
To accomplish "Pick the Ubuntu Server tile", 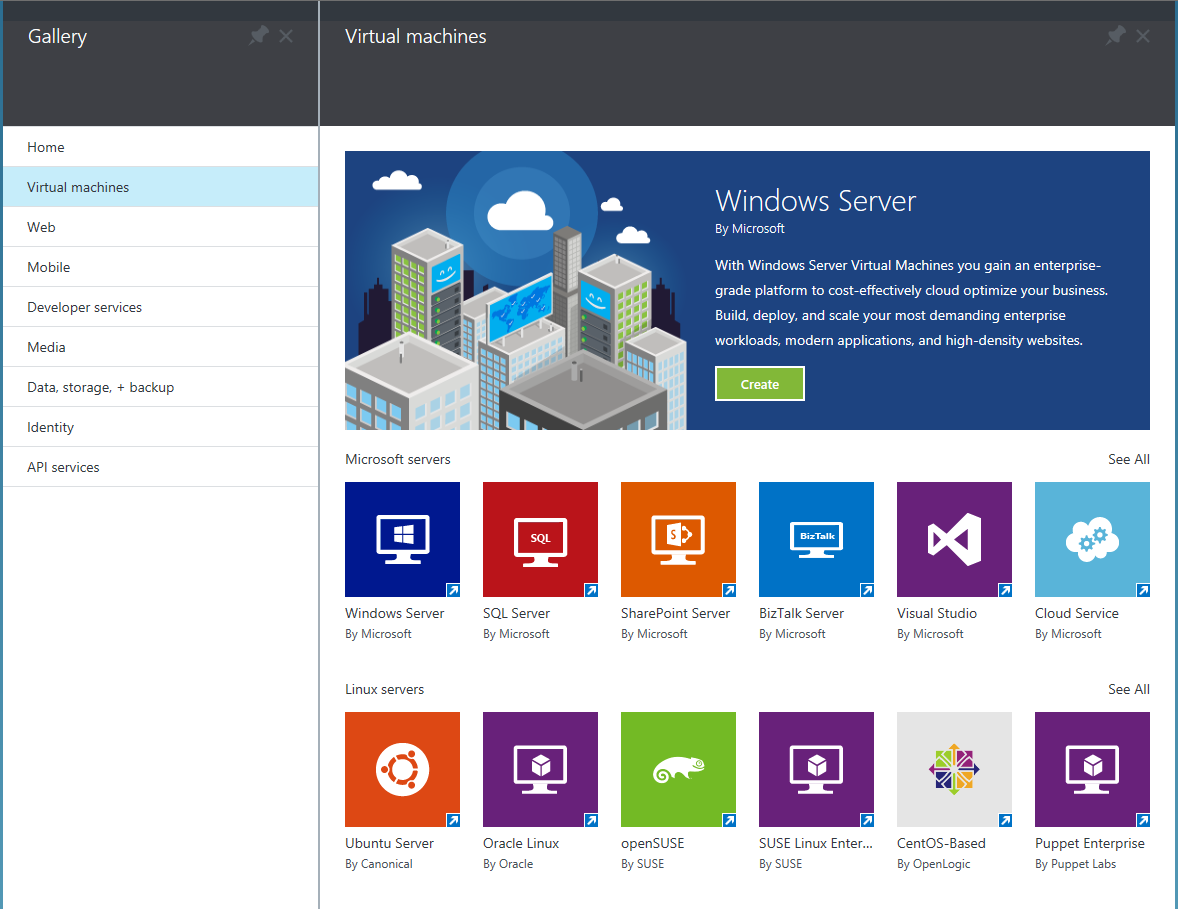I will click(402, 769).
